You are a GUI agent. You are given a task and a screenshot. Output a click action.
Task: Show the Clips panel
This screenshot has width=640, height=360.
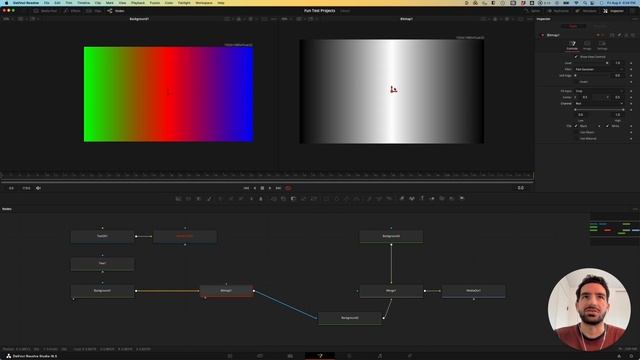94,11
